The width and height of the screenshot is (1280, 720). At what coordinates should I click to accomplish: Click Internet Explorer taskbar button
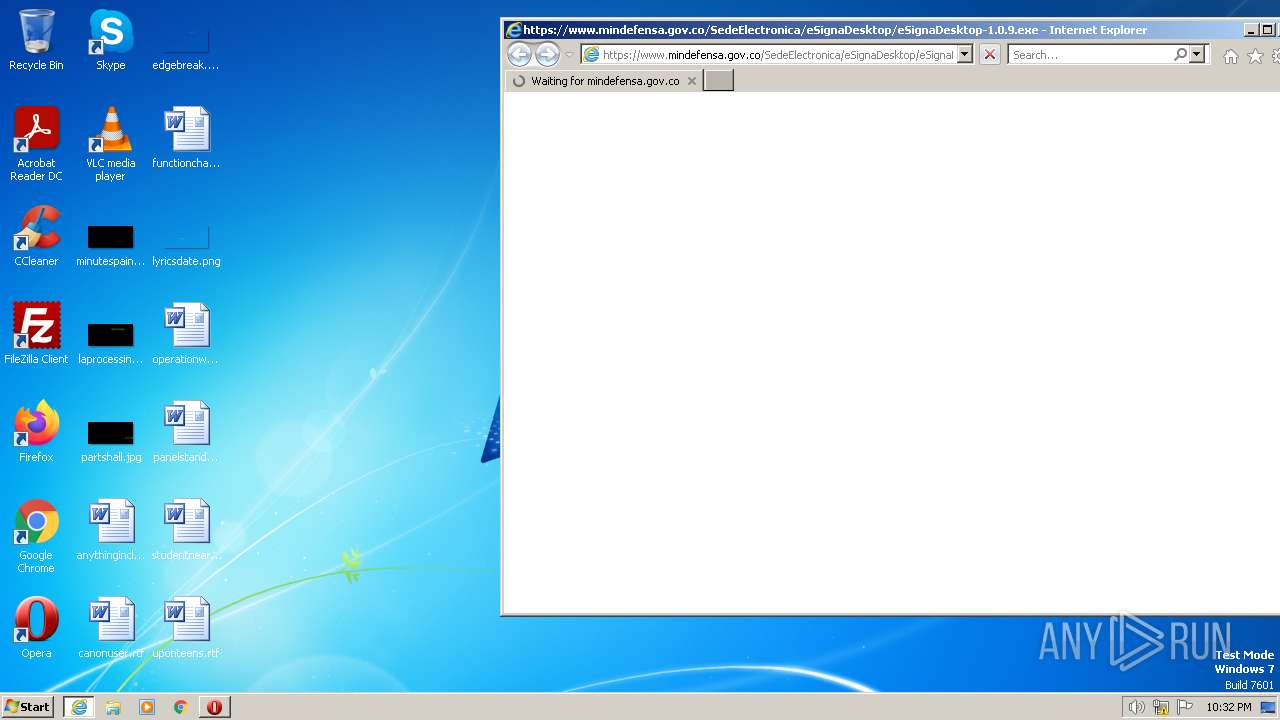click(78, 707)
